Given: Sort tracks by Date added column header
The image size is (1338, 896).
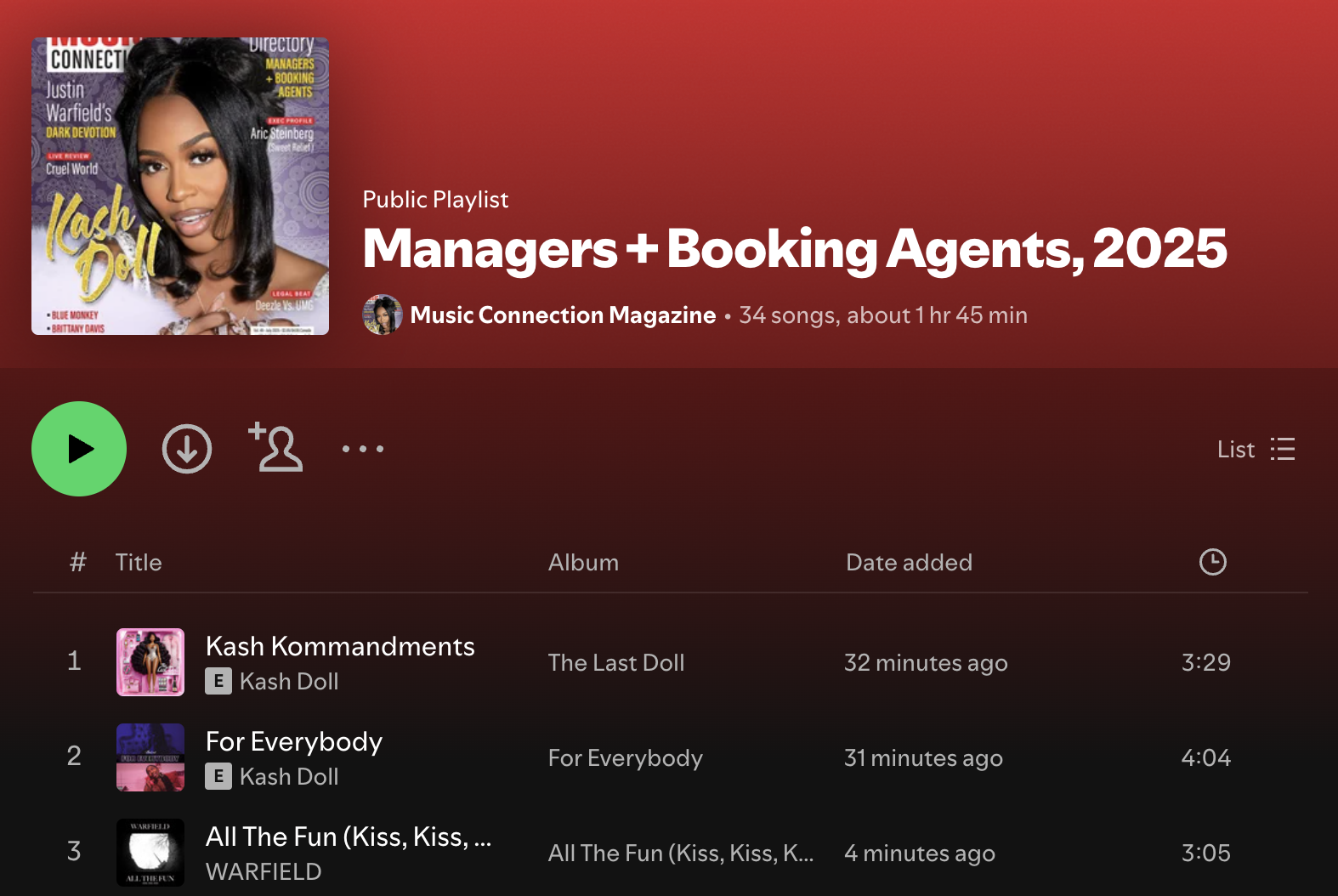Looking at the screenshot, I should coord(909,562).
